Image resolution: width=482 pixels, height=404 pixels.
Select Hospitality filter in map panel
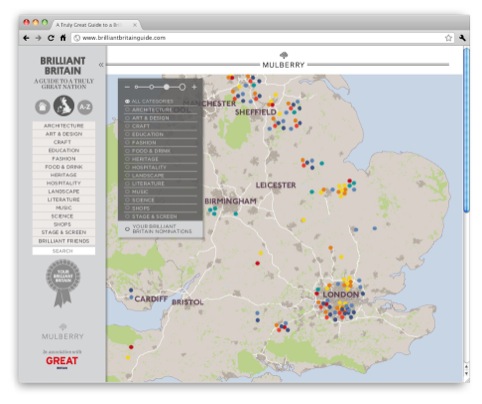(161, 167)
